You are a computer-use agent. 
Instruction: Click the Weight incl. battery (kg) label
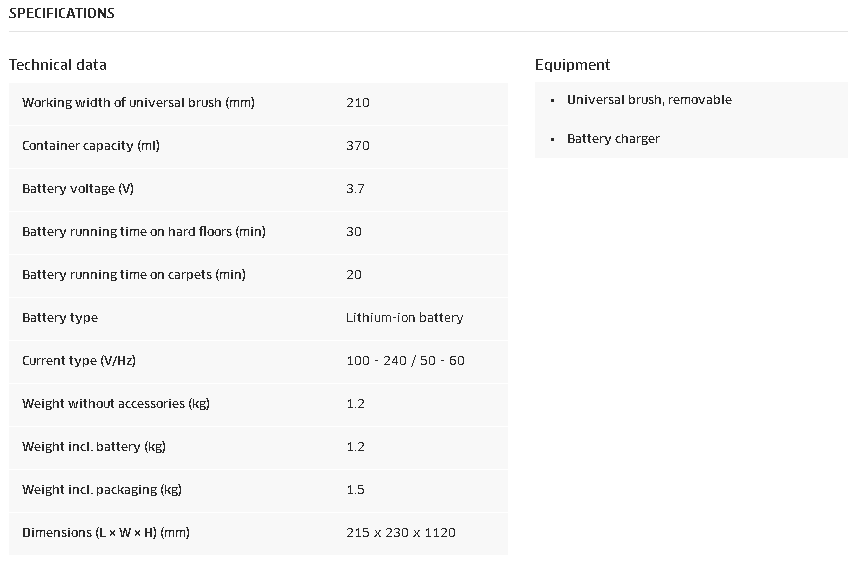pos(94,447)
